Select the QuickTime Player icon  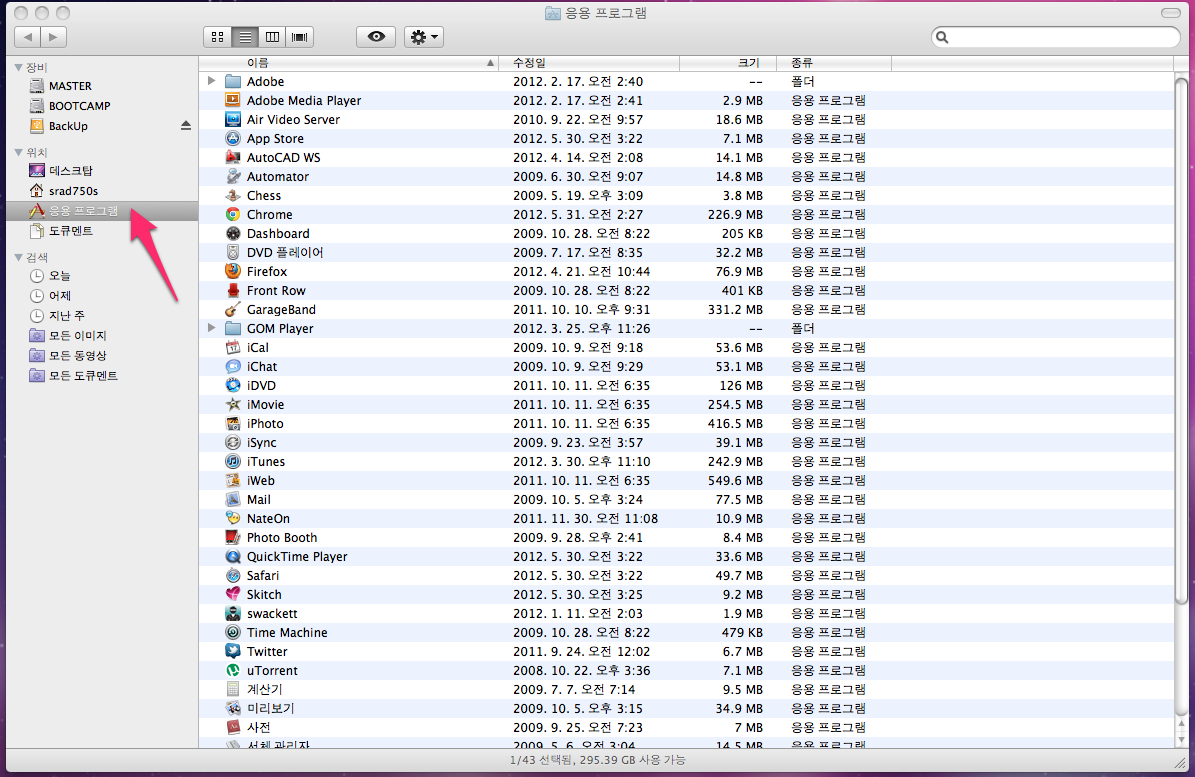(233, 557)
